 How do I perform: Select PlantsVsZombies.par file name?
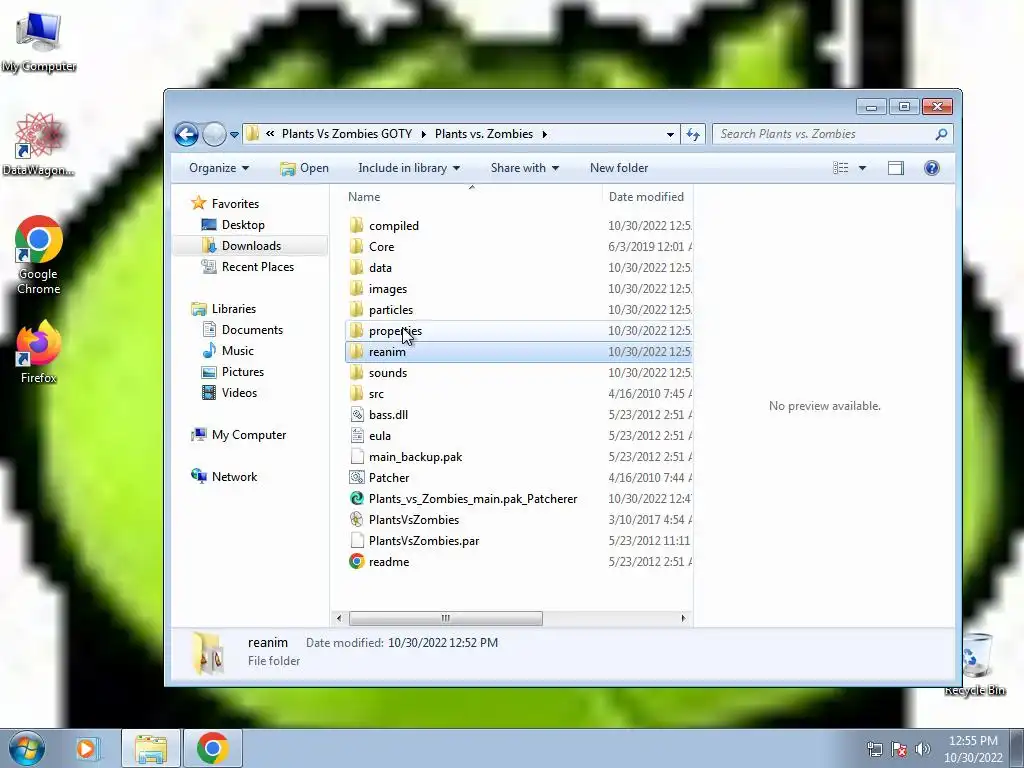[424, 541]
